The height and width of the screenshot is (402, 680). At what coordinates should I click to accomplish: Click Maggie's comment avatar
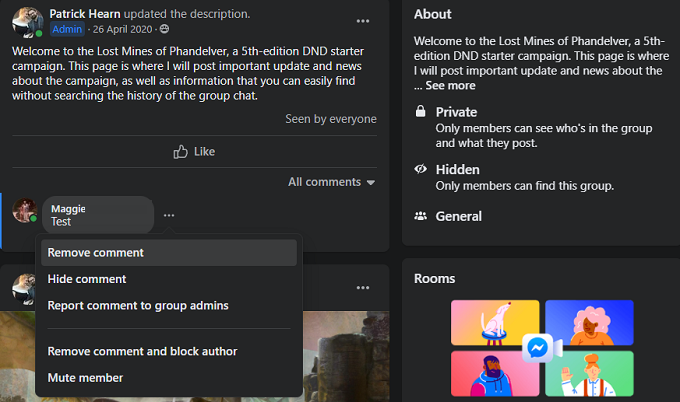point(25,211)
